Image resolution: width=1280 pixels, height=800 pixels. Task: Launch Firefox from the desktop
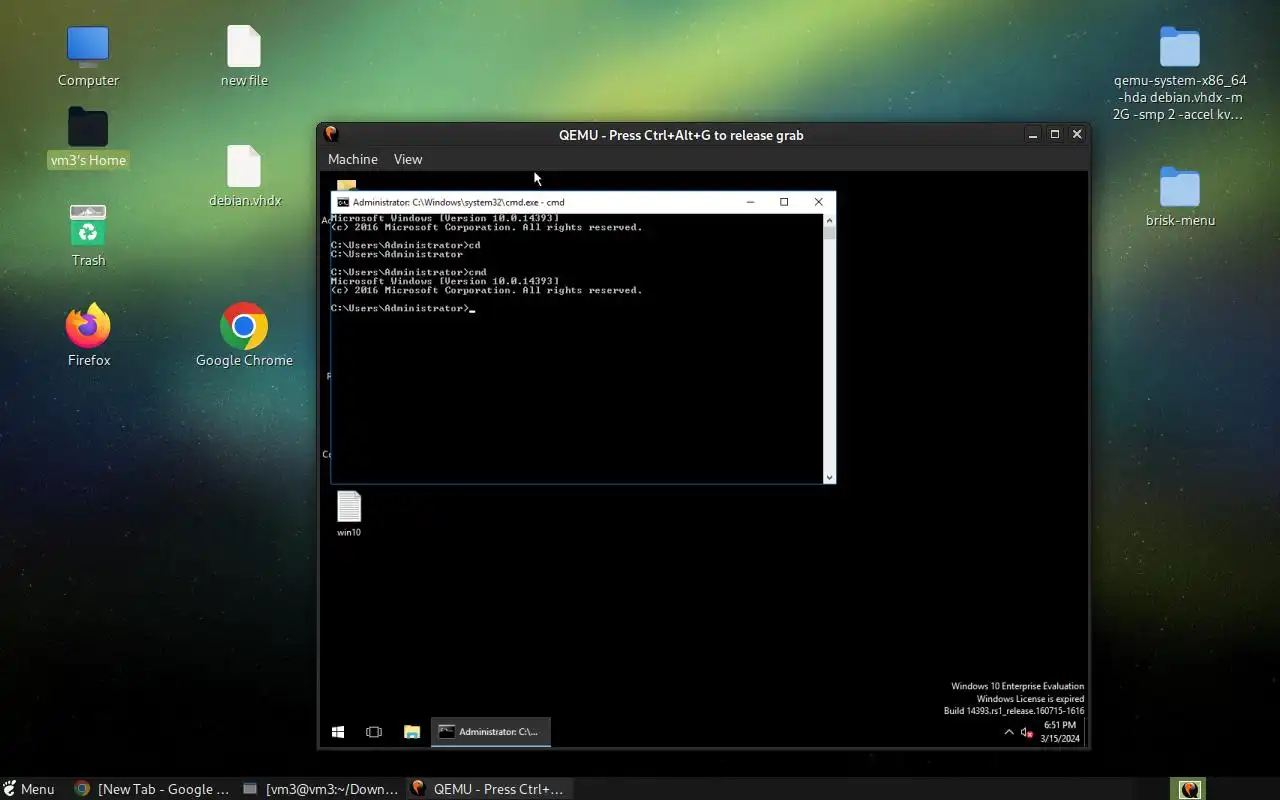88,326
